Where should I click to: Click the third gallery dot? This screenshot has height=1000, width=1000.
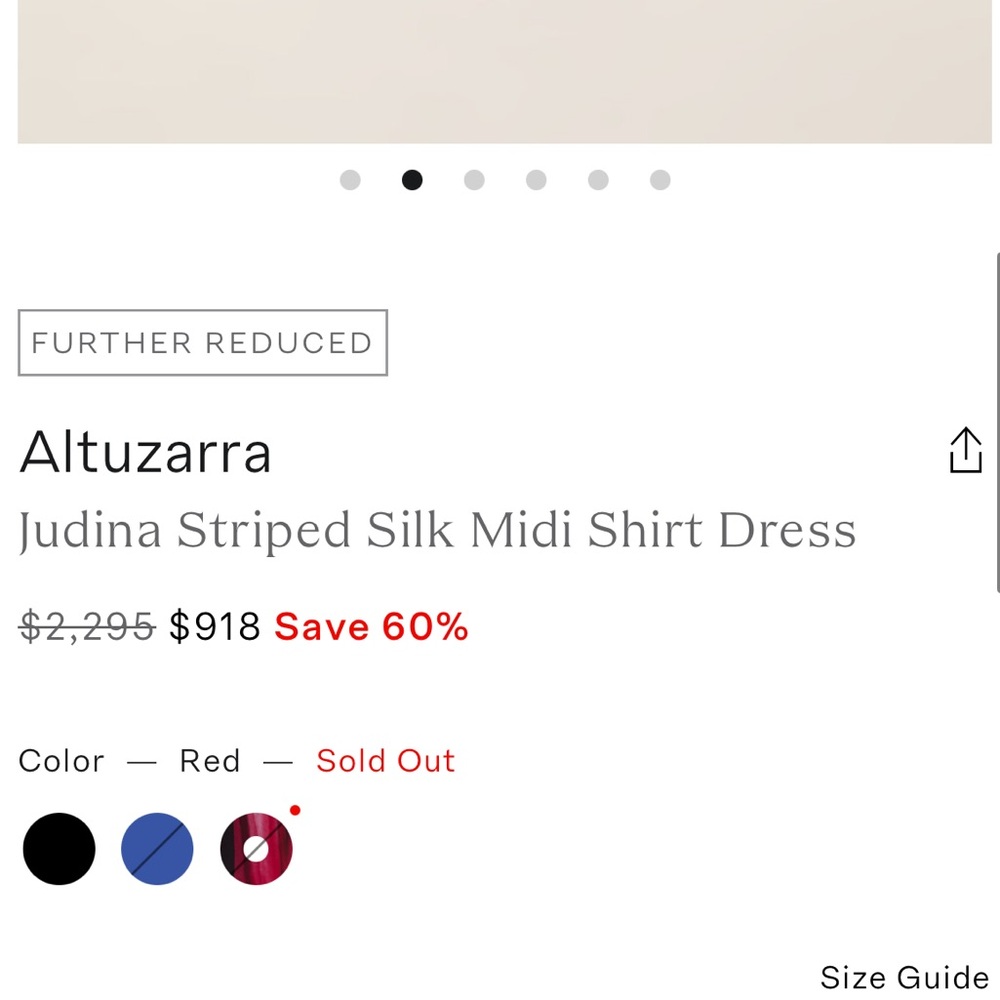pyautogui.click(x=474, y=180)
